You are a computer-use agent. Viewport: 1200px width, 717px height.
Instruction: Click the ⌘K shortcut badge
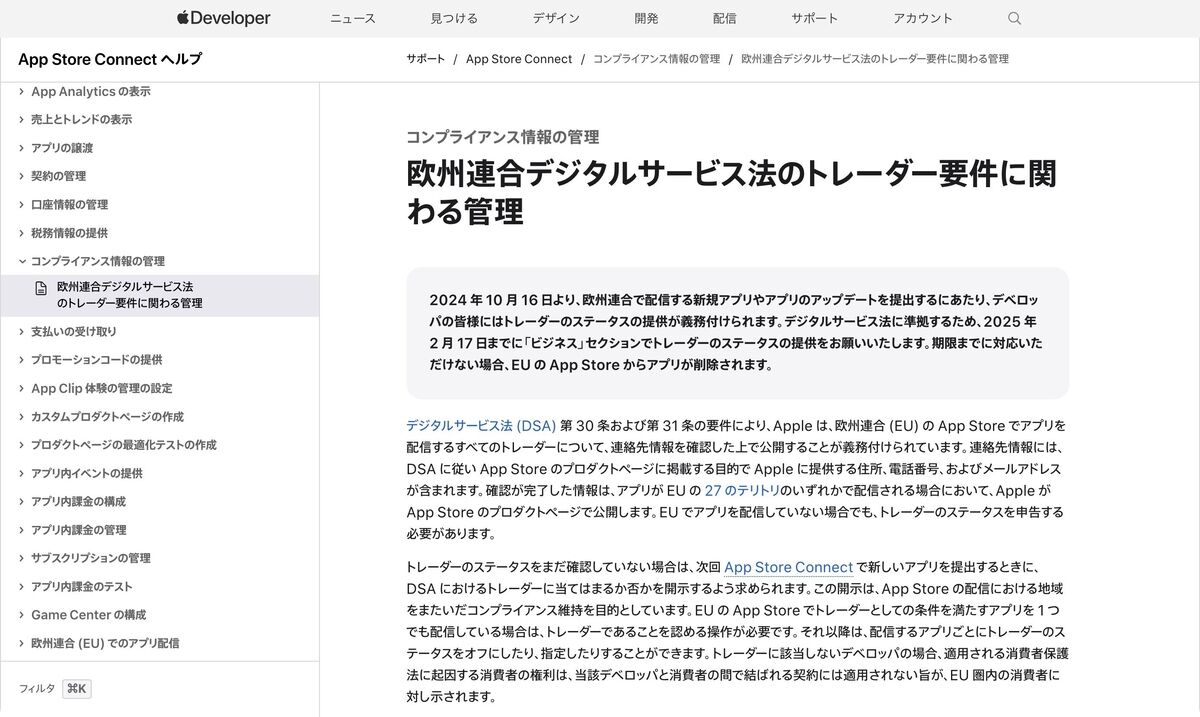pos(77,689)
